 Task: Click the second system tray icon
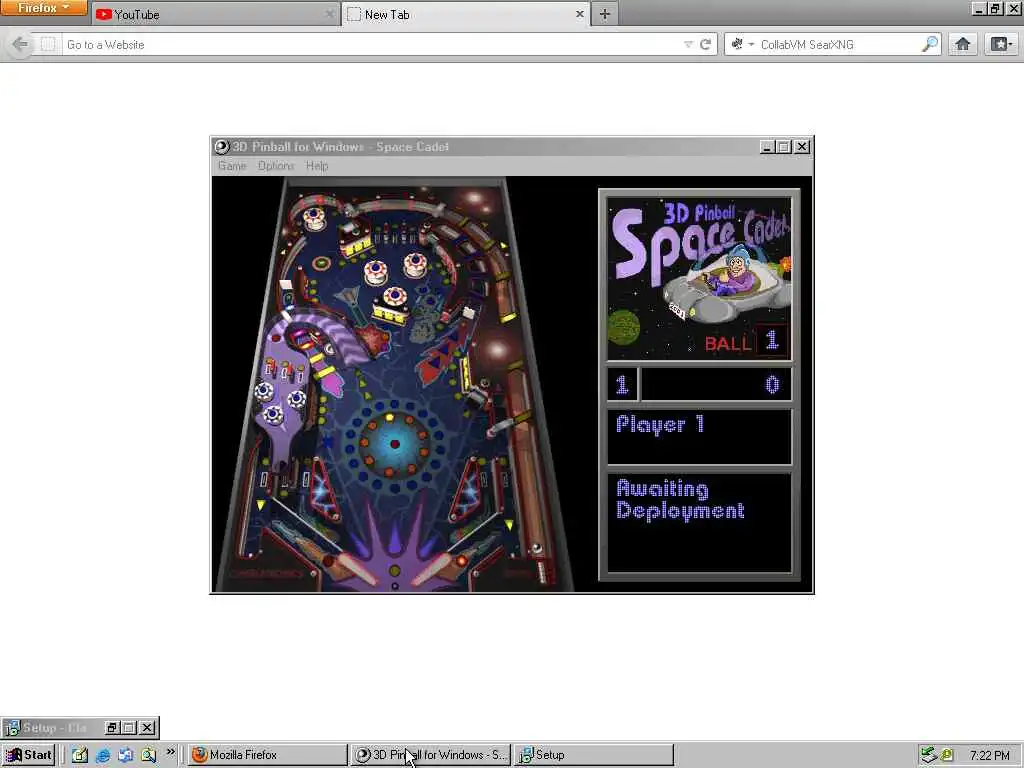click(947, 755)
